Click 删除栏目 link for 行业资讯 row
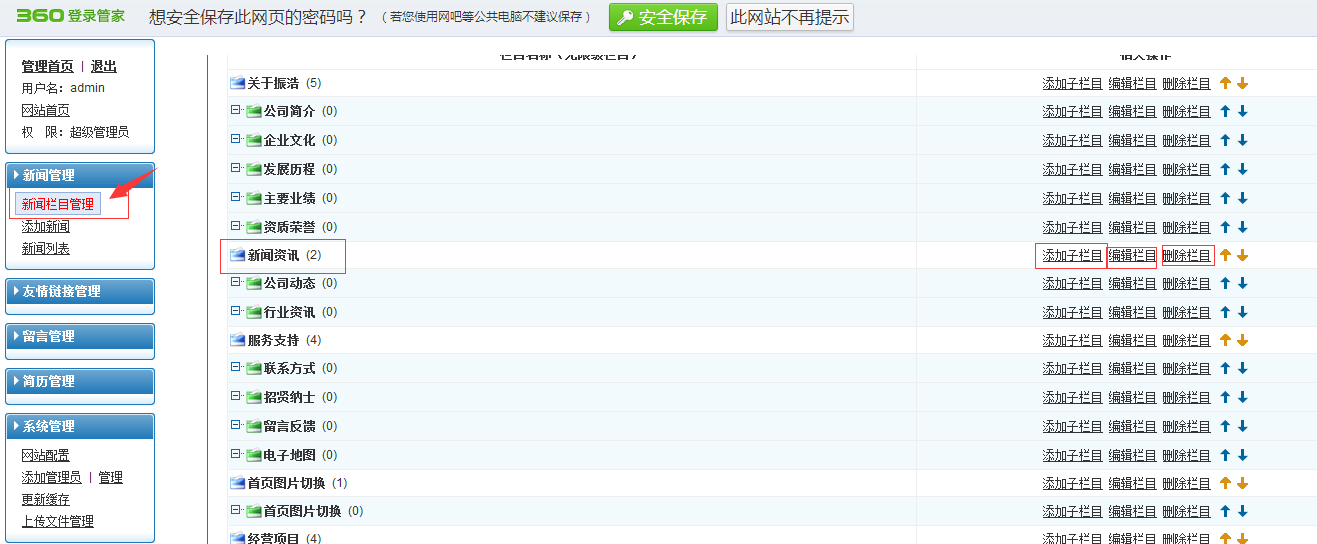Image resolution: width=1317 pixels, height=544 pixels. [1186, 312]
